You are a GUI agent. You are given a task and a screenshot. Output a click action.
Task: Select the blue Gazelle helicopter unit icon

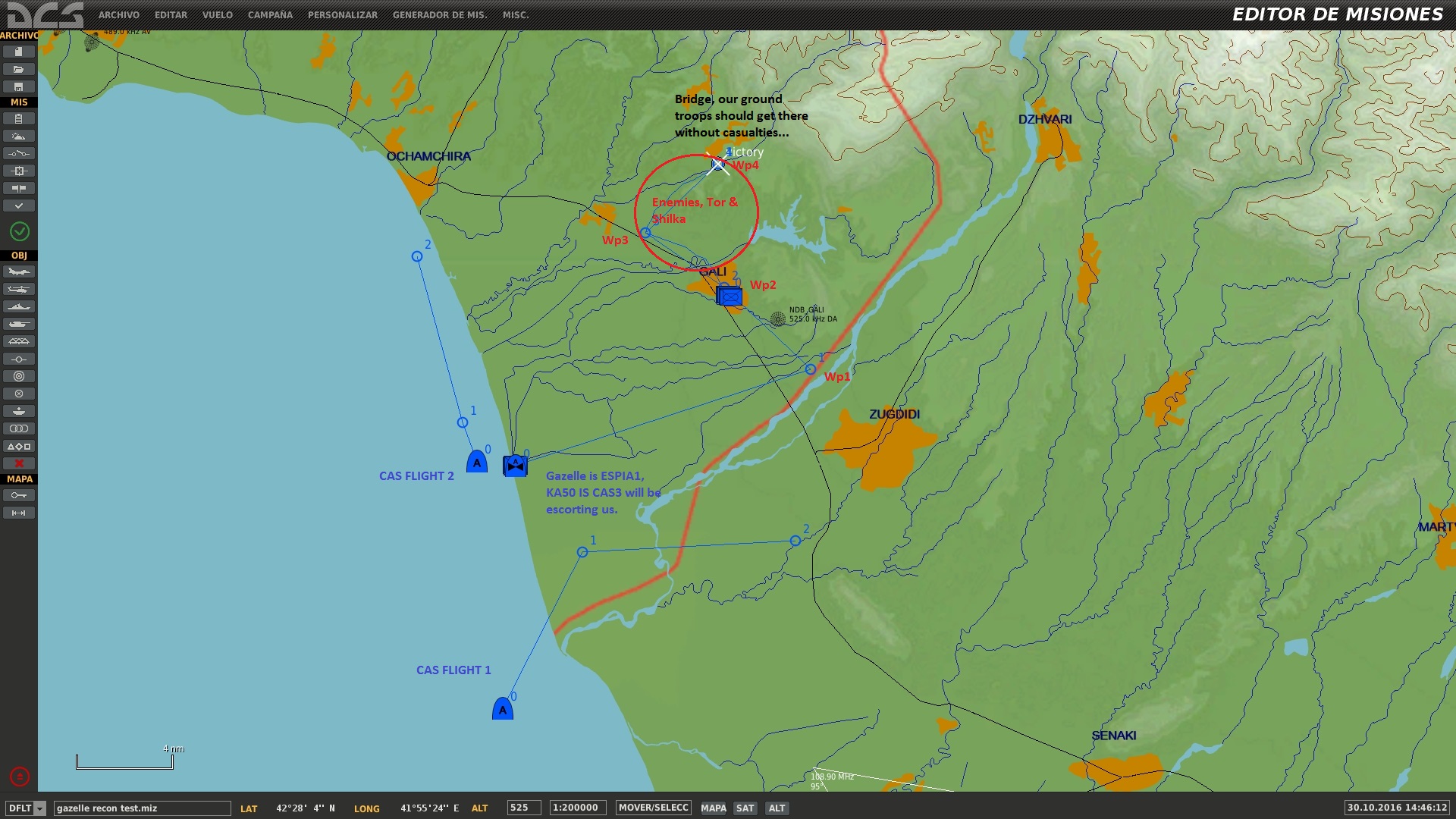coord(516,466)
